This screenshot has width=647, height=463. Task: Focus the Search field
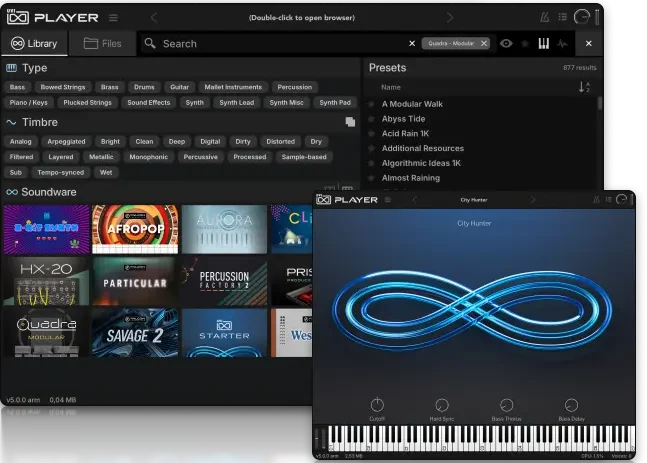click(x=272, y=43)
